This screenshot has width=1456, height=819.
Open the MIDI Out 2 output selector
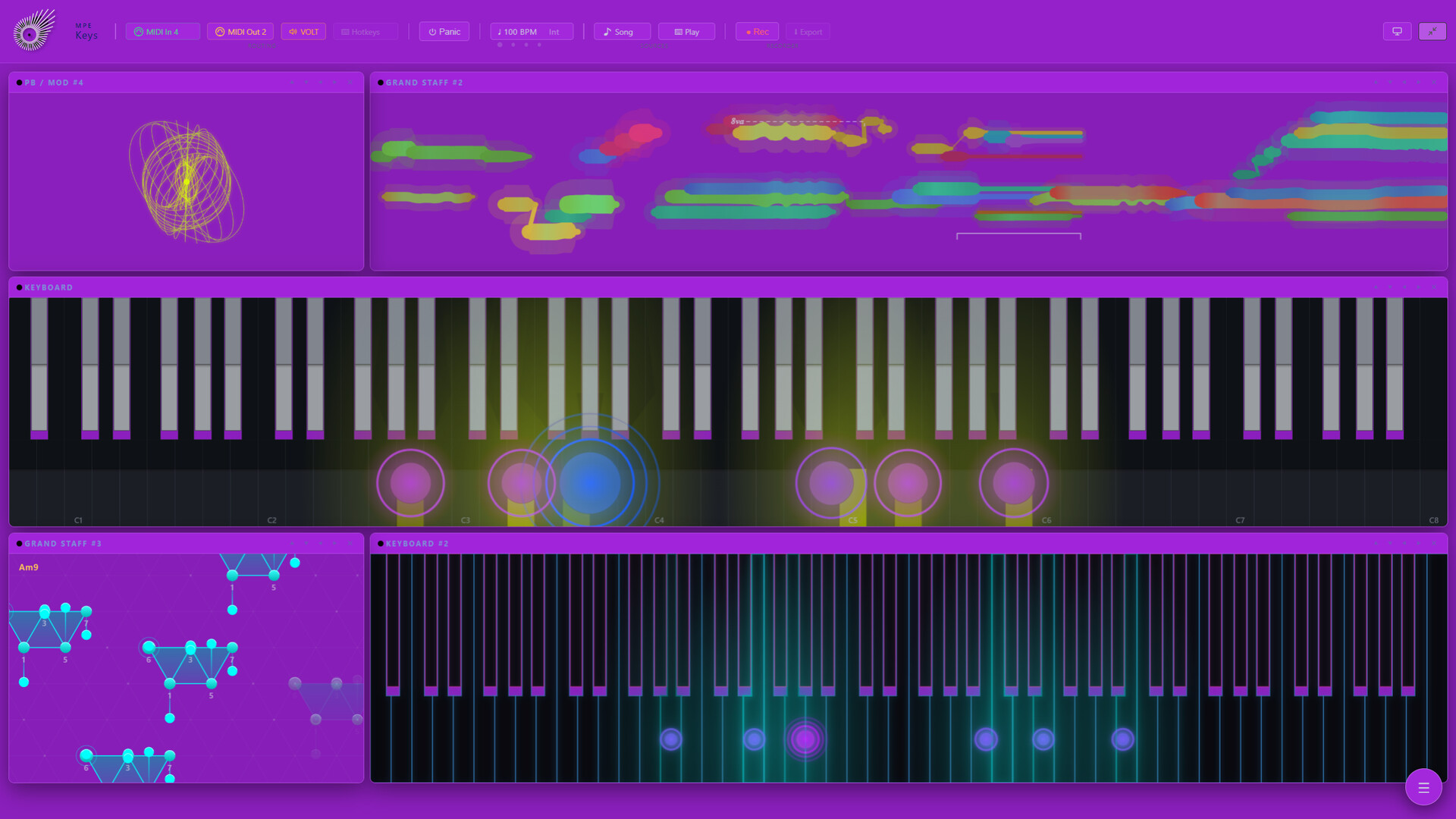click(240, 32)
